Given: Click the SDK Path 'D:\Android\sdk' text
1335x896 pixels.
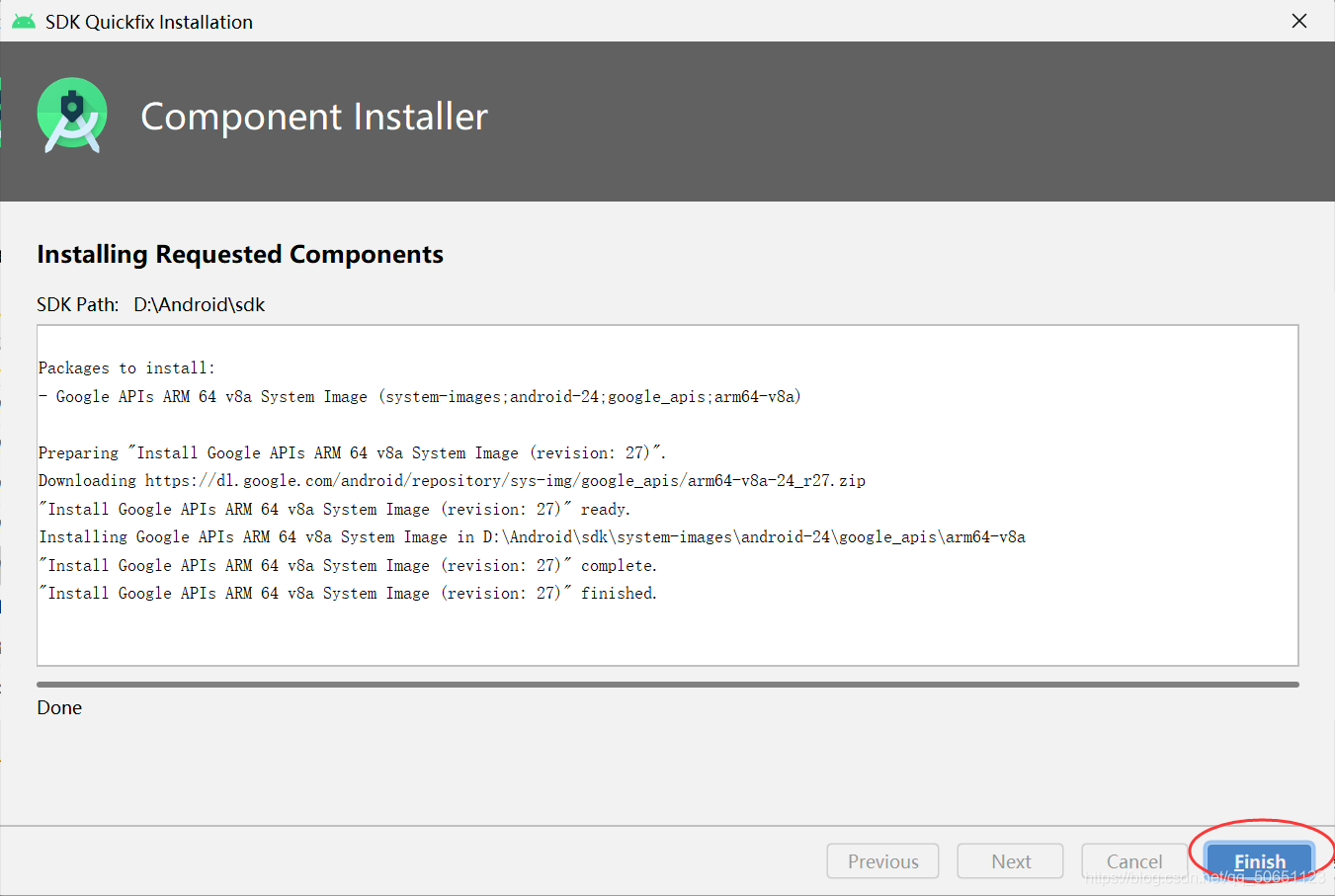Looking at the screenshot, I should [x=200, y=304].
